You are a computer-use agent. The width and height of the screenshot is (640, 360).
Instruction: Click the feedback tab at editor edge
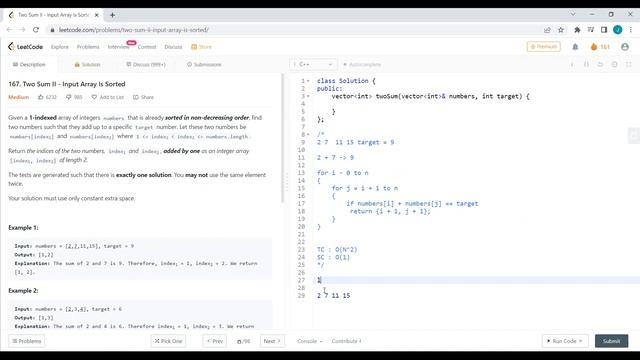633,136
